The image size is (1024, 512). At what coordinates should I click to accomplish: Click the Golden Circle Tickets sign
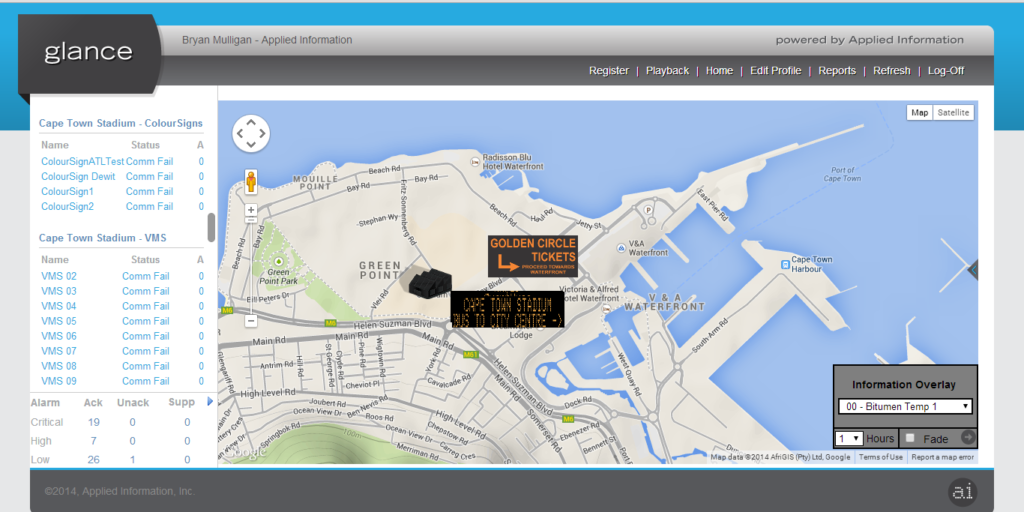533,256
